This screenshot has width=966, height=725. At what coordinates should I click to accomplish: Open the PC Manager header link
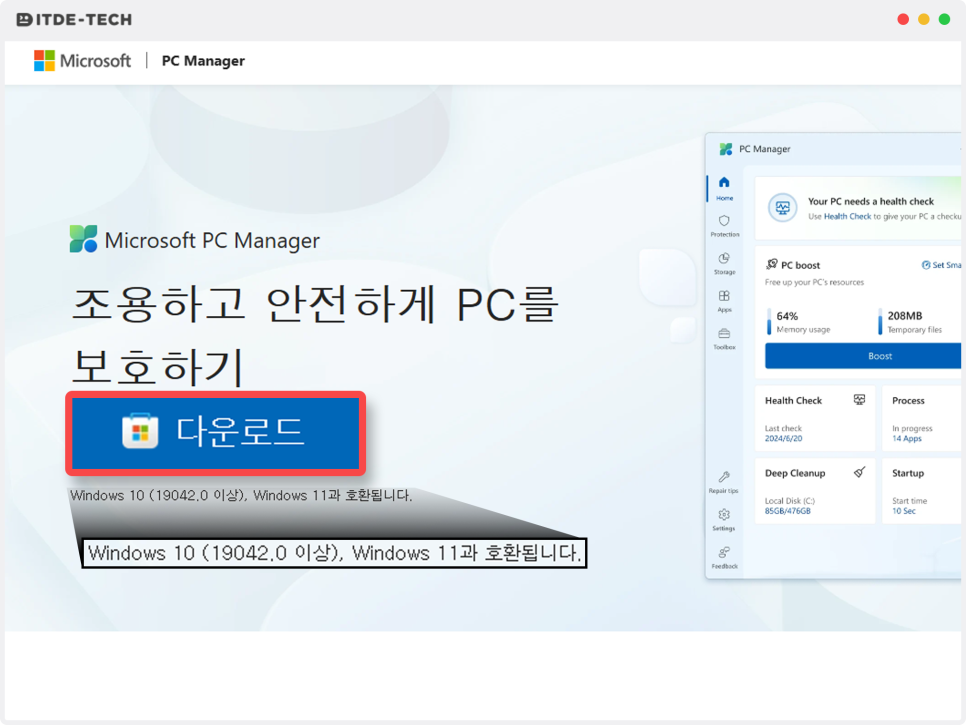click(203, 61)
